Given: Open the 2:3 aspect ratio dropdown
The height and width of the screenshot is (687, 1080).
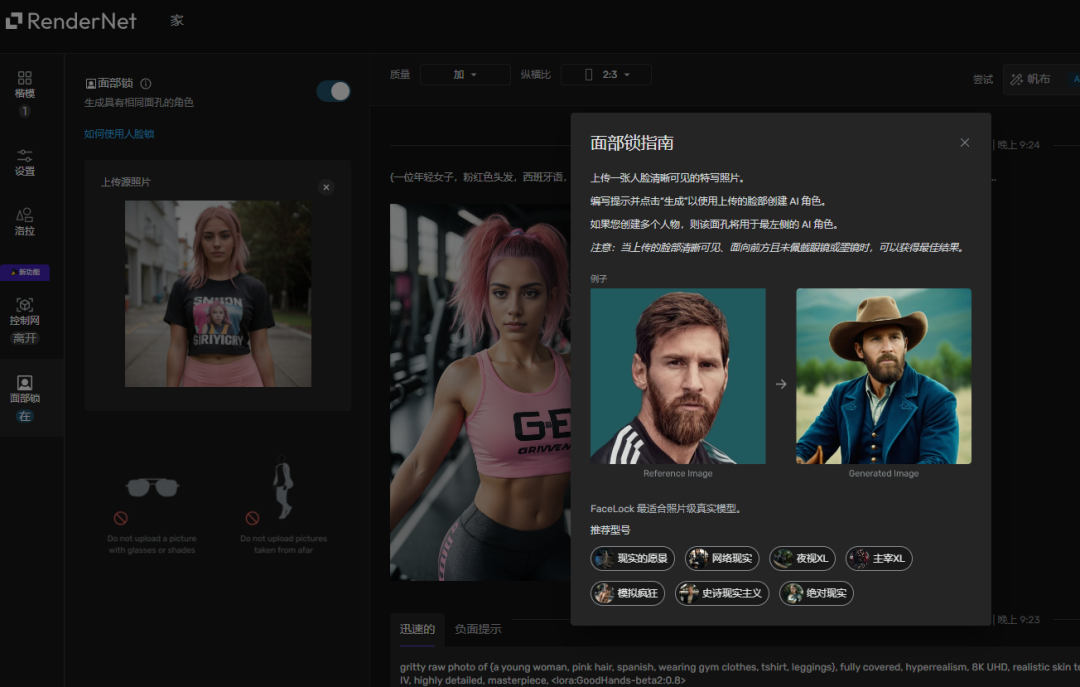Looking at the screenshot, I should [606, 75].
